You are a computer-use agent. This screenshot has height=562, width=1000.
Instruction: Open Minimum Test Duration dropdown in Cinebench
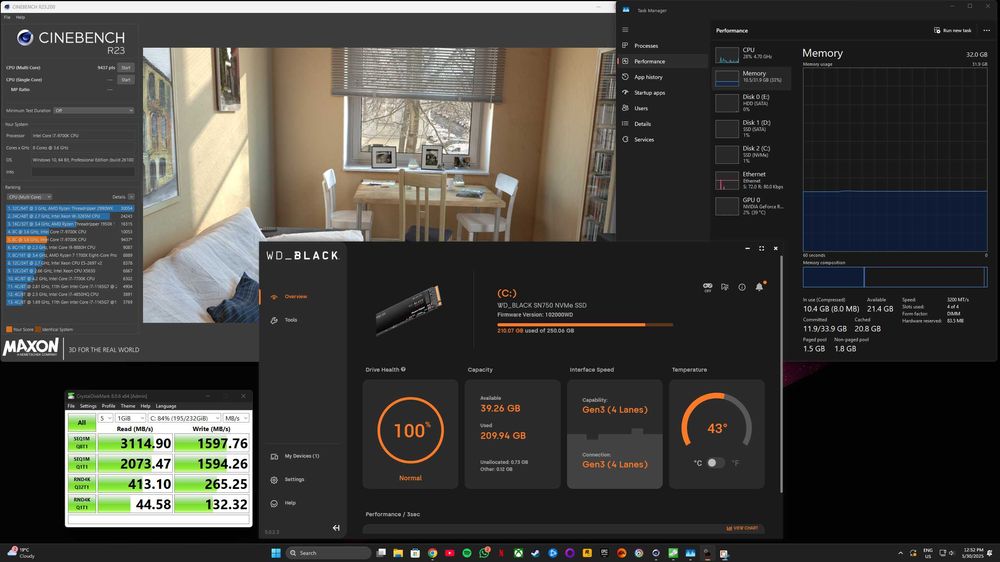click(94, 110)
